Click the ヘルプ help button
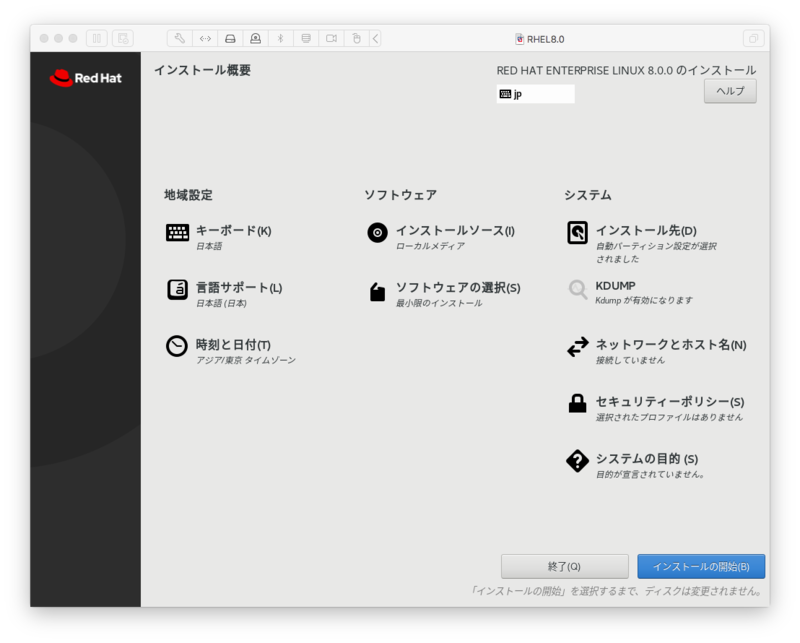800x643 pixels. pyautogui.click(x=730, y=91)
